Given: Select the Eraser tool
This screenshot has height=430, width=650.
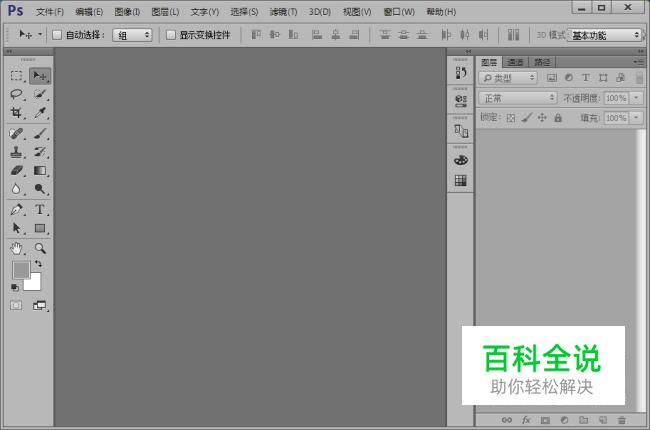Looking at the screenshot, I should (16, 170).
